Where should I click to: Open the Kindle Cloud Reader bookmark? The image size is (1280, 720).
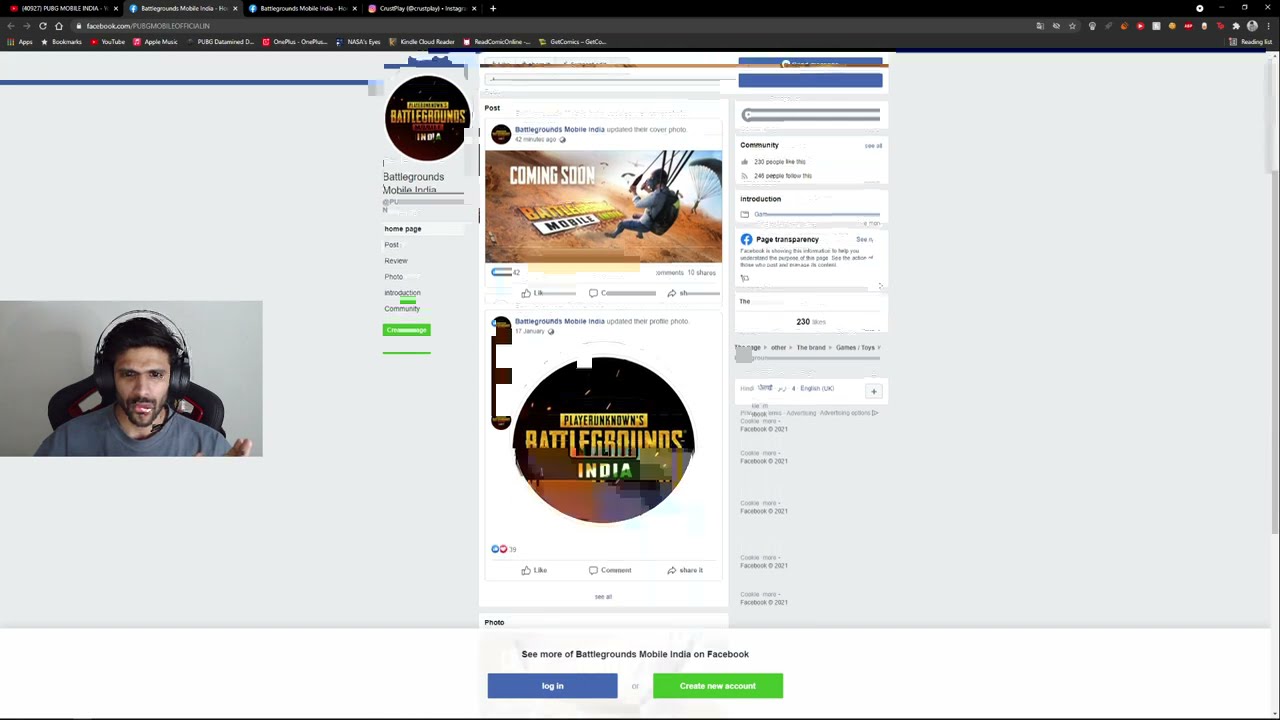[x=422, y=42]
